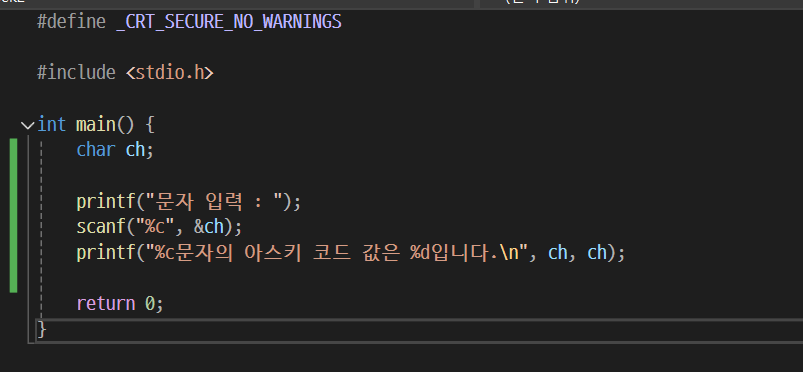Click printf on the 문자 입력 line
The width and height of the screenshot is (803, 372).
click(x=105, y=201)
